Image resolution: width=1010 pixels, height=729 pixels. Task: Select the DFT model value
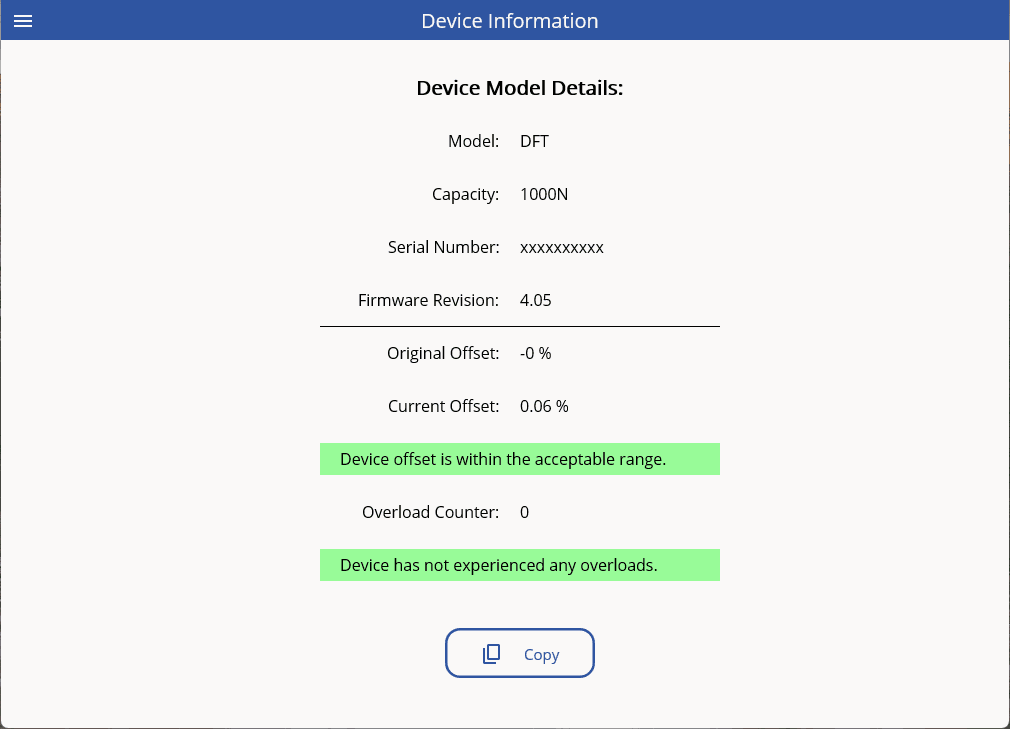point(534,141)
